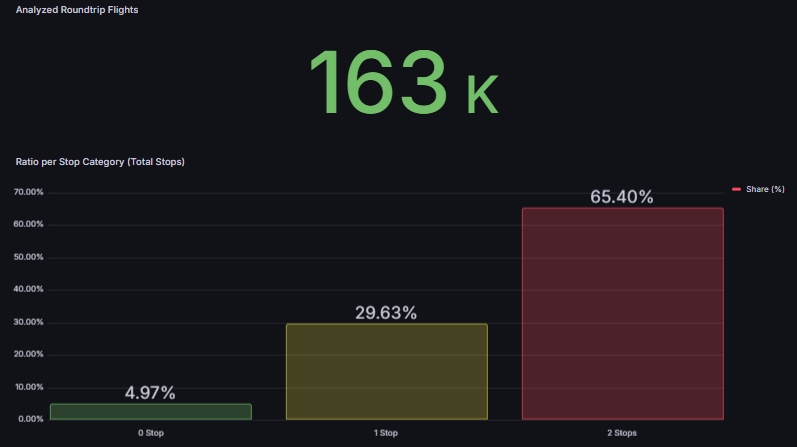Screen dimensions: 797x447
Task: Click the red Share (%) legend color swatch
Action: 737,189
